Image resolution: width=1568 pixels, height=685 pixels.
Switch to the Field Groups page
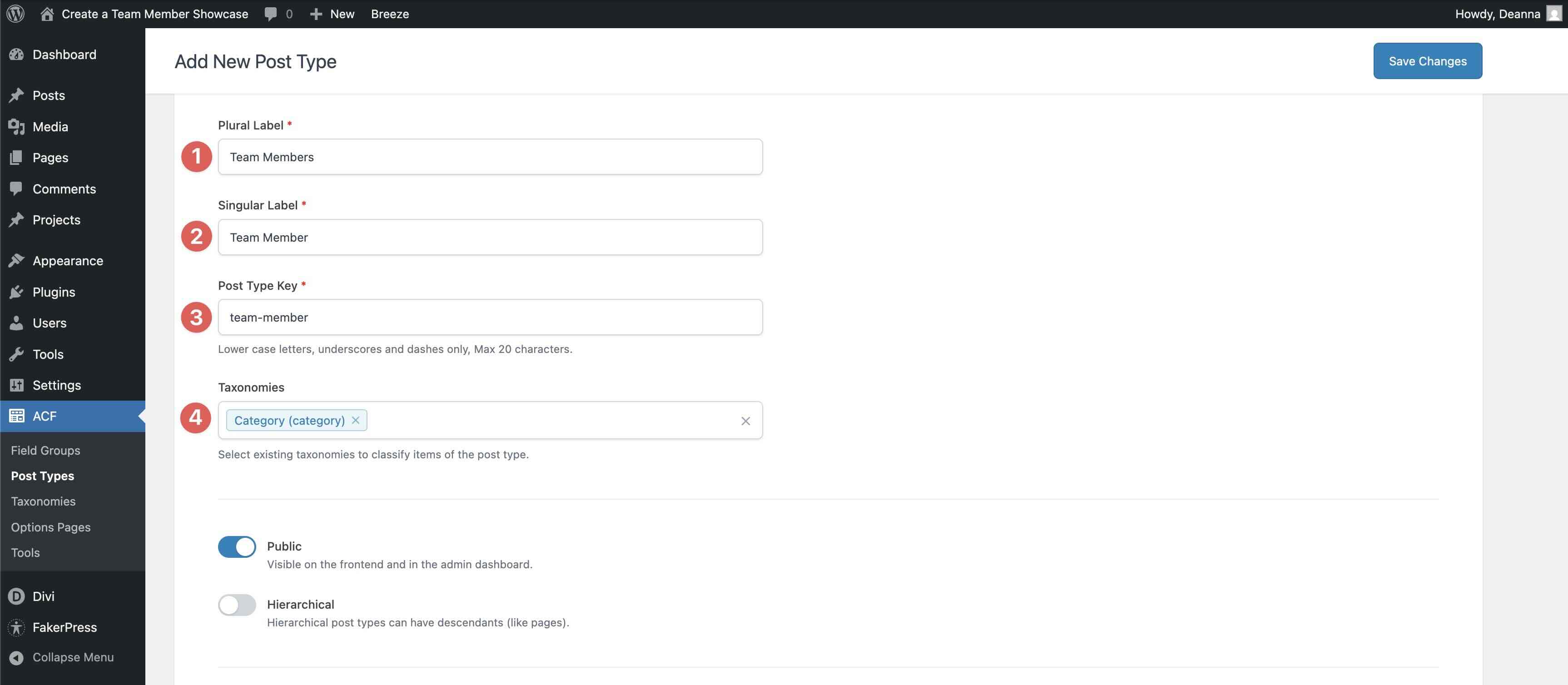[x=45, y=451]
